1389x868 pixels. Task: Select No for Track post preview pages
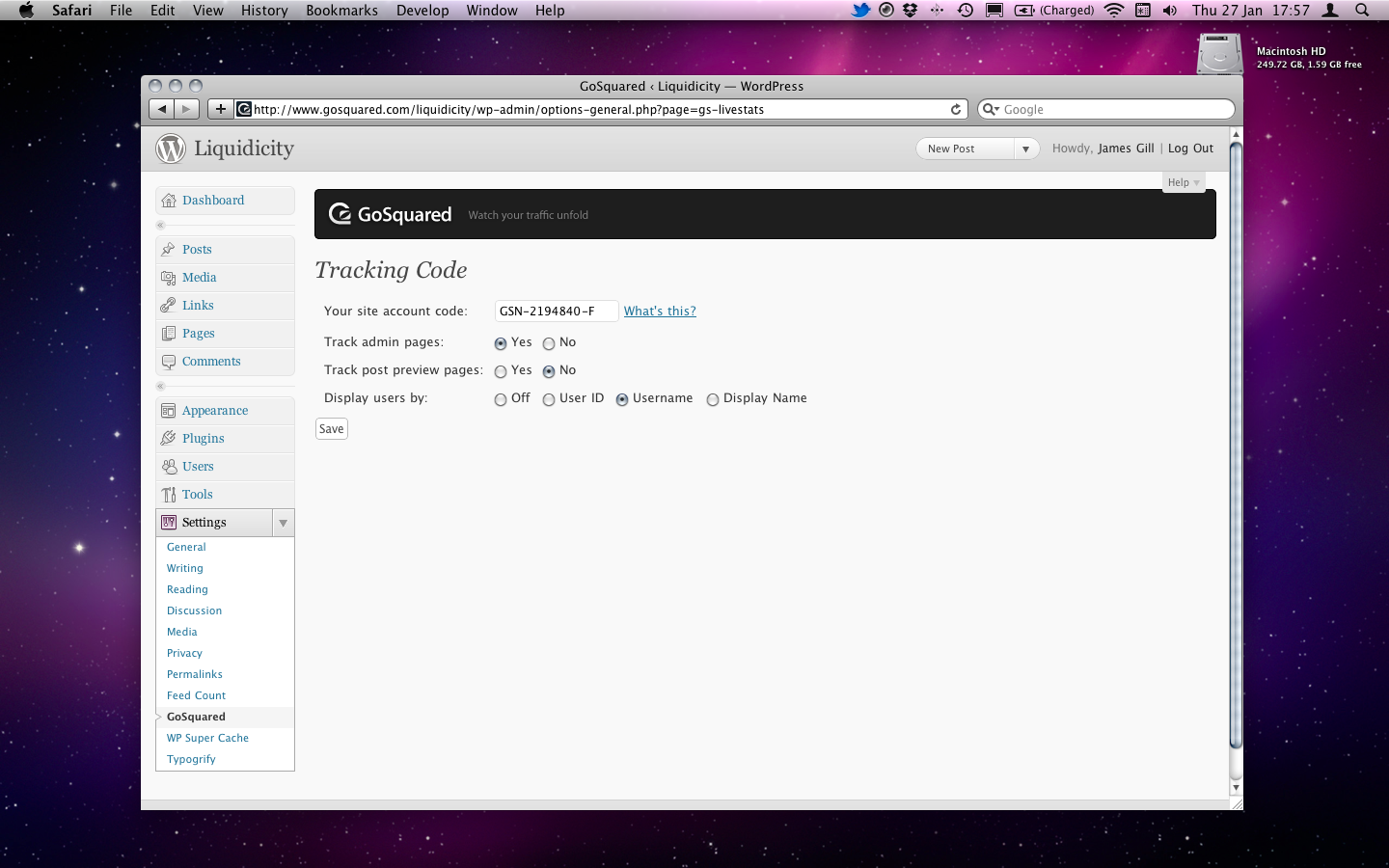[549, 371]
